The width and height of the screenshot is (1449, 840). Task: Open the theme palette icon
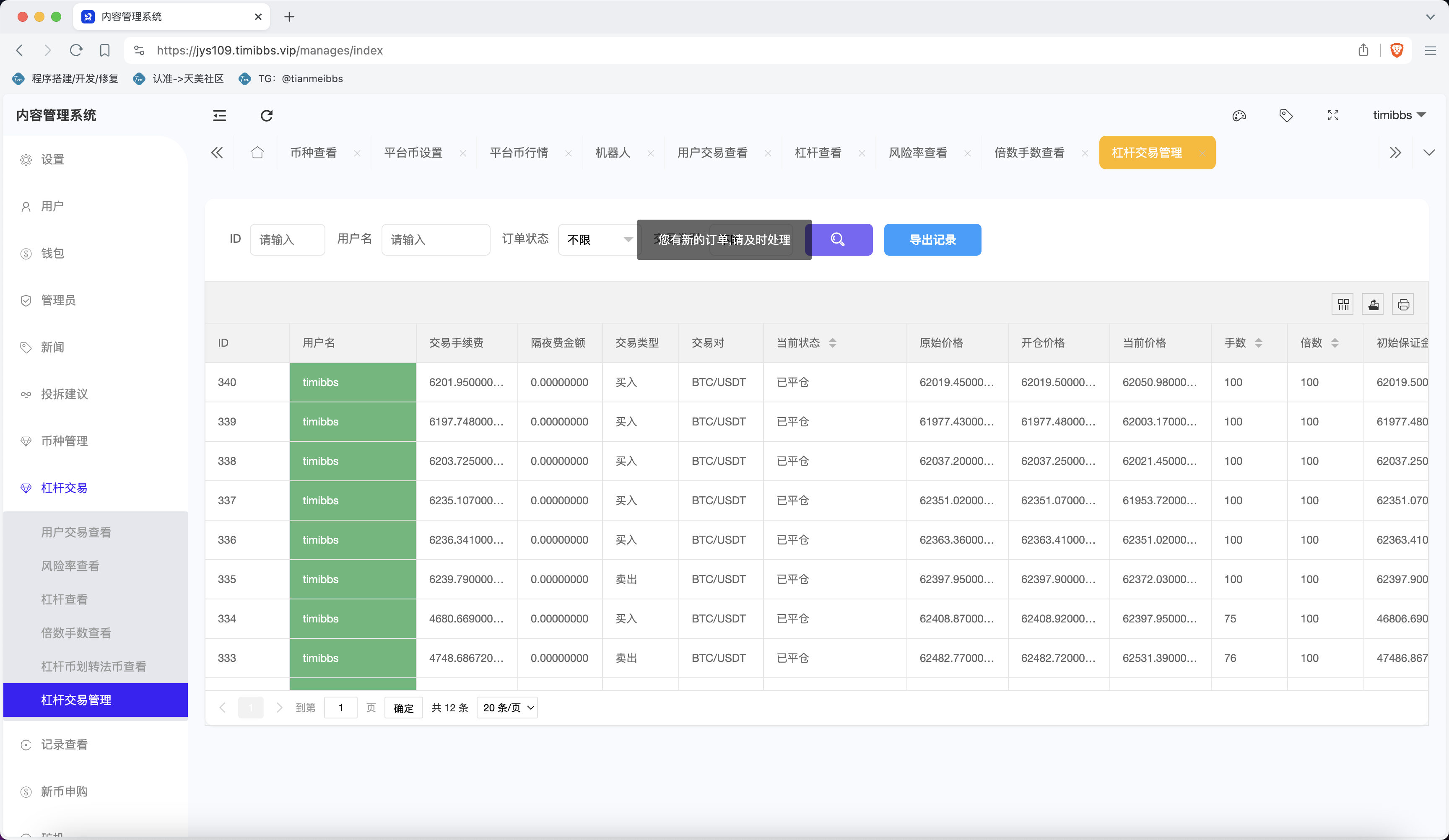pos(1239,116)
